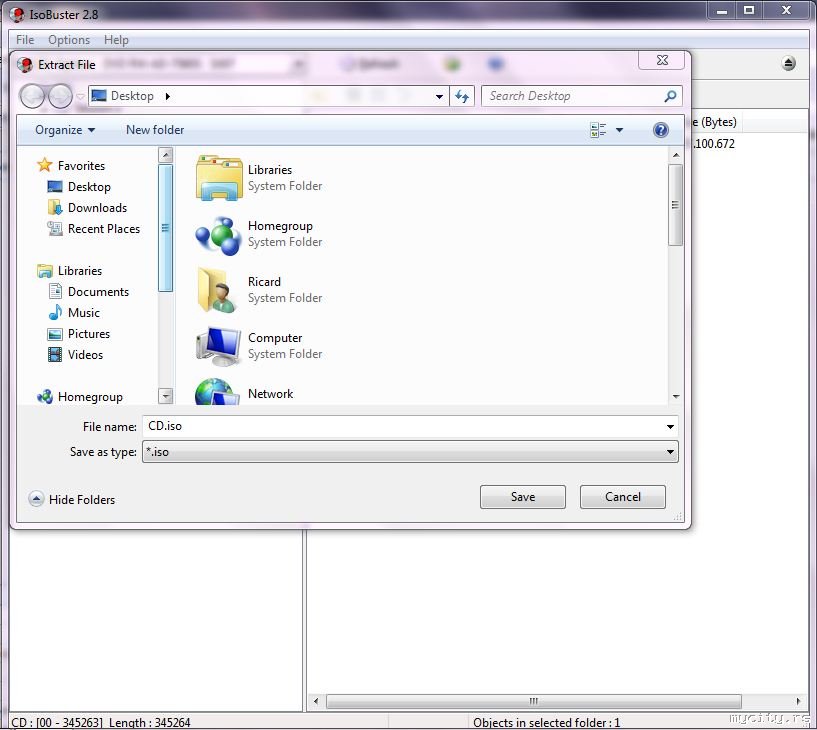The image size is (817, 730).
Task: Select the Ricard user folder icon
Action: point(218,290)
